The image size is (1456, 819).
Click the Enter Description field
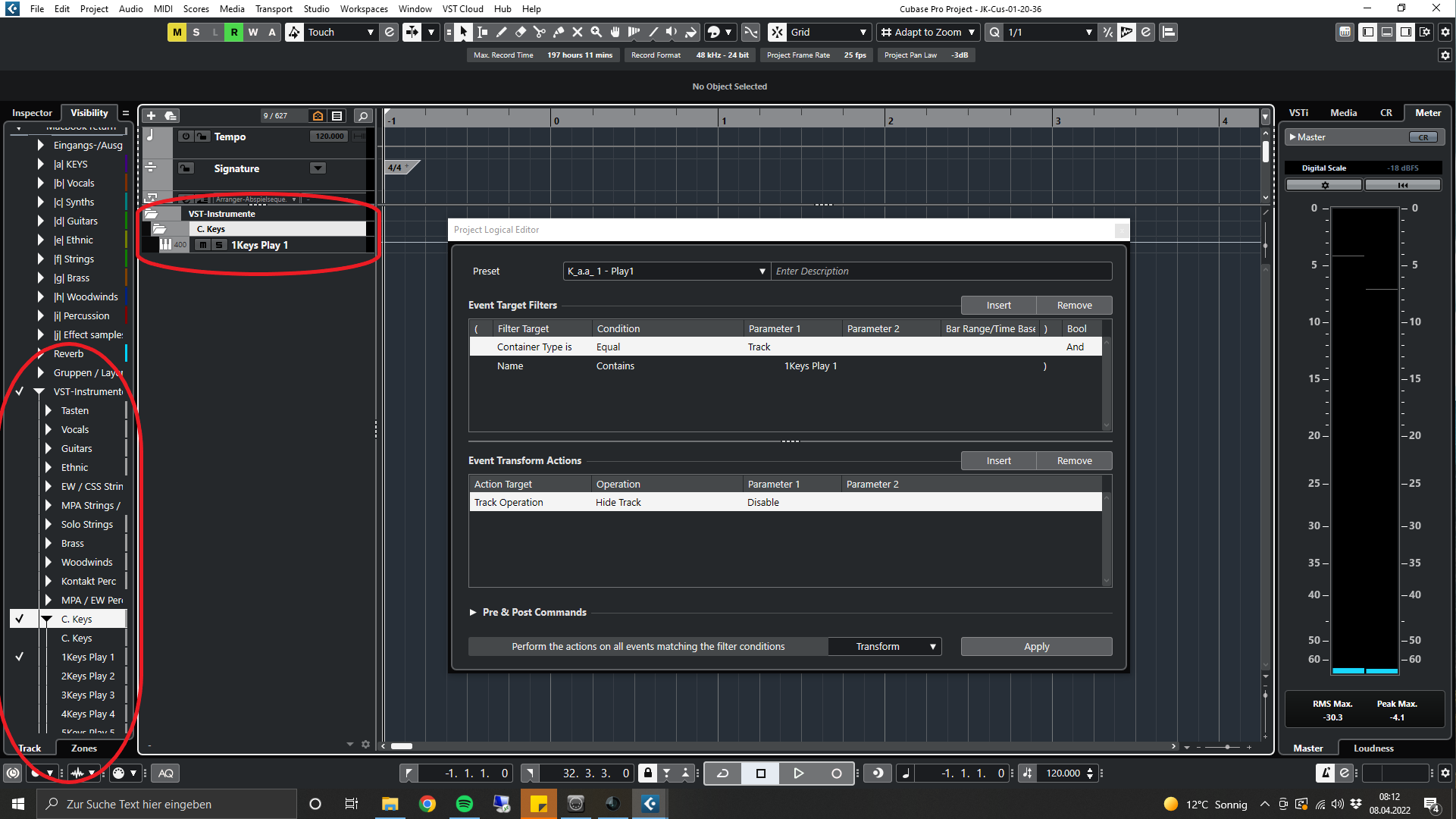pos(940,271)
